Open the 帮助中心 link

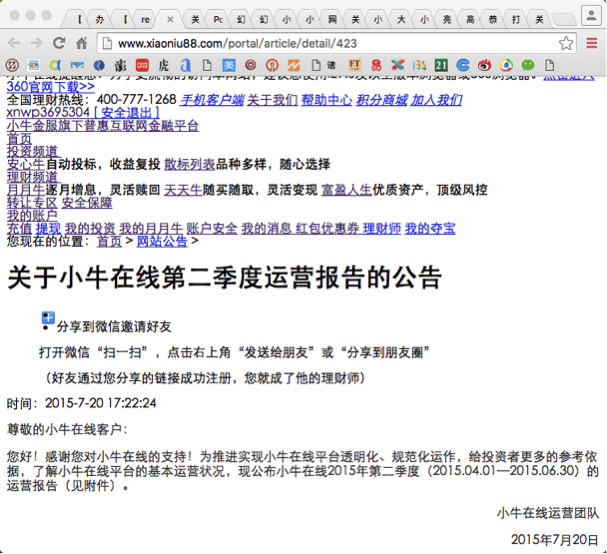(327, 100)
